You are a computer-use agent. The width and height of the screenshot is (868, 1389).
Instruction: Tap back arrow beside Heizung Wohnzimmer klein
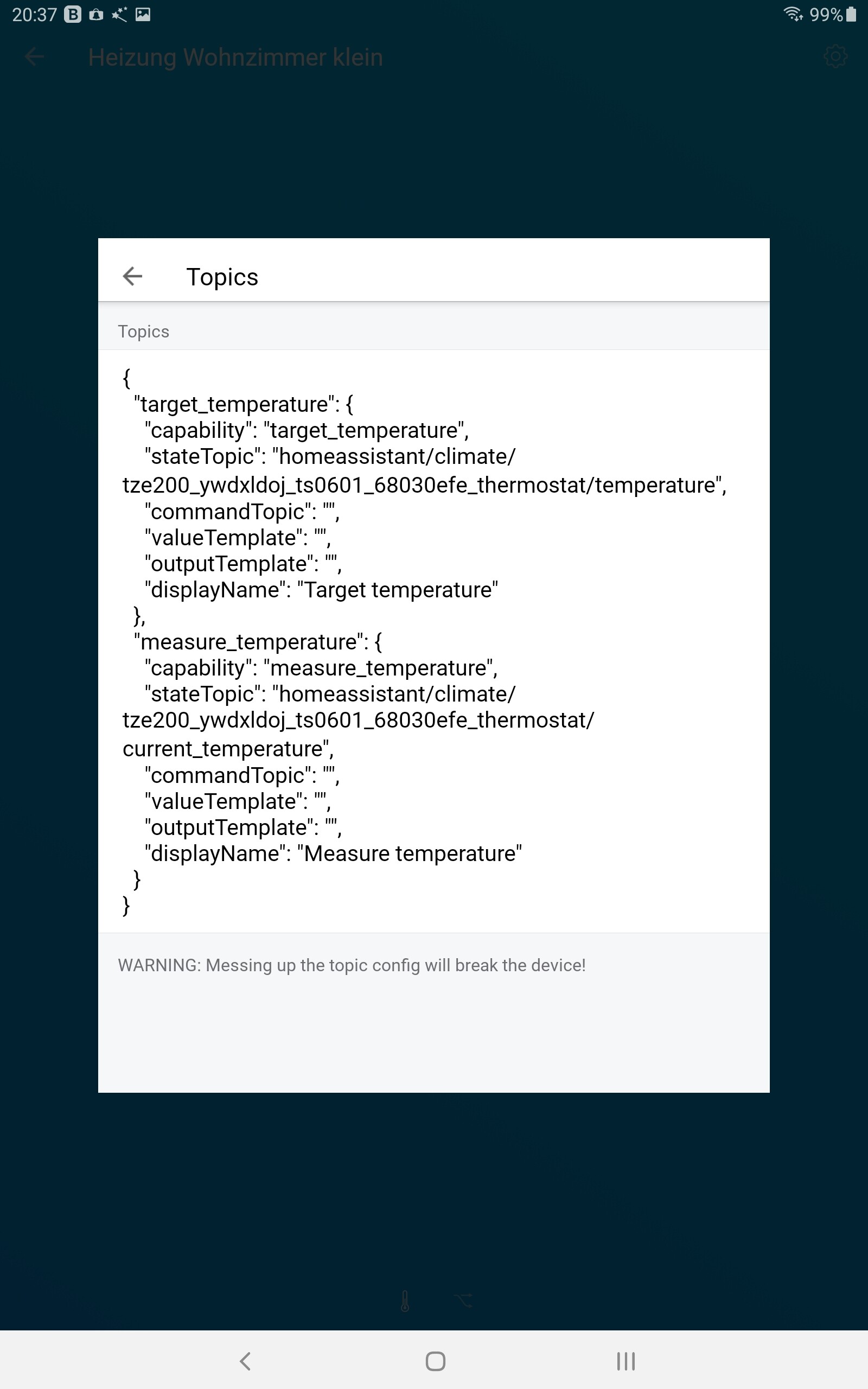pyautogui.click(x=34, y=57)
